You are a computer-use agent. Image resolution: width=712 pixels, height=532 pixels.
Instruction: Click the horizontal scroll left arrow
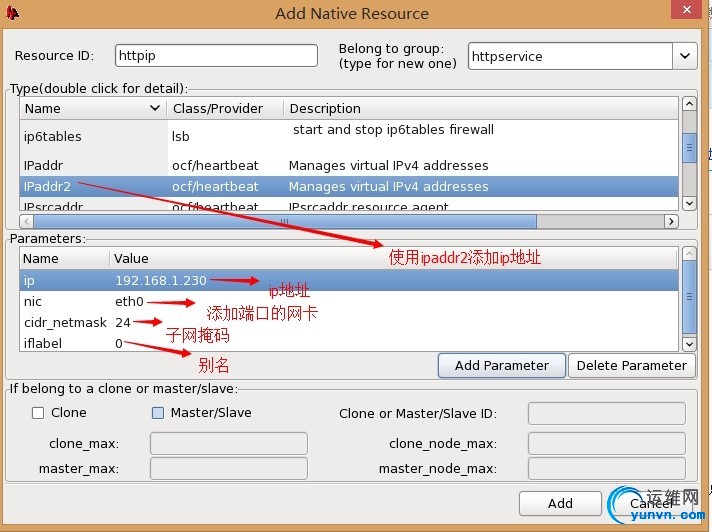tap(26, 222)
